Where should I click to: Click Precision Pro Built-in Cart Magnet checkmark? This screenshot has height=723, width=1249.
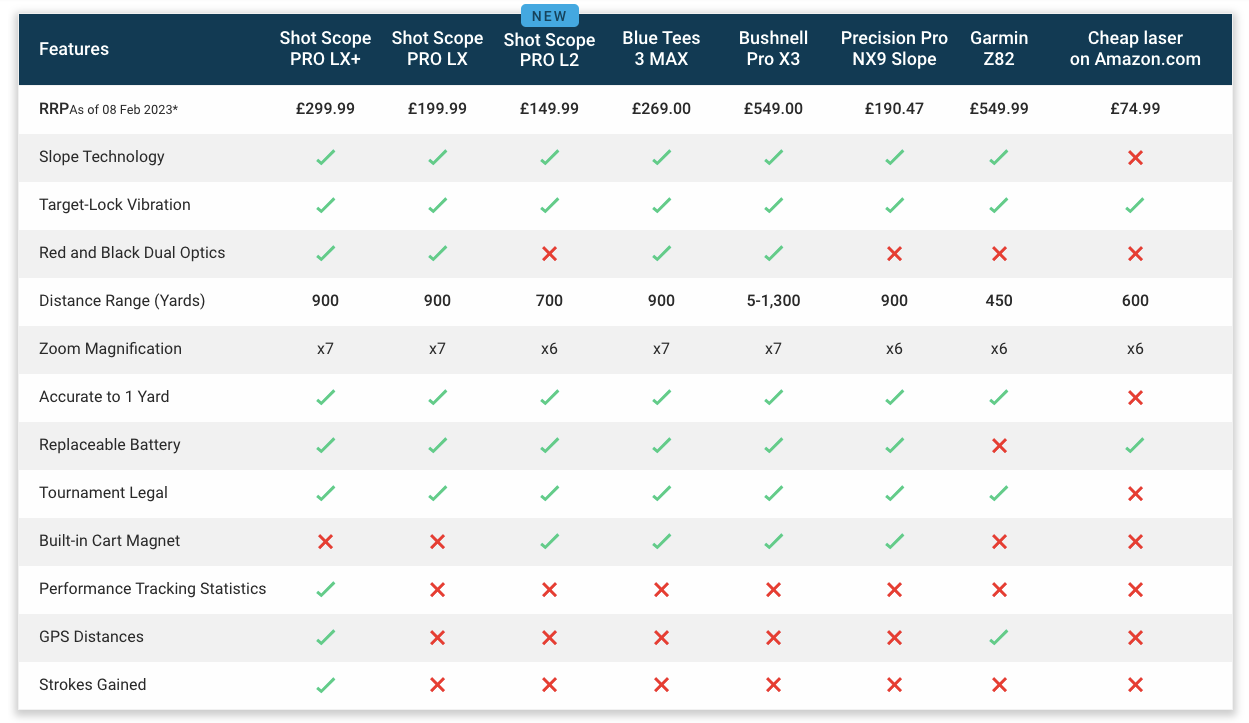pyautogui.click(x=894, y=541)
